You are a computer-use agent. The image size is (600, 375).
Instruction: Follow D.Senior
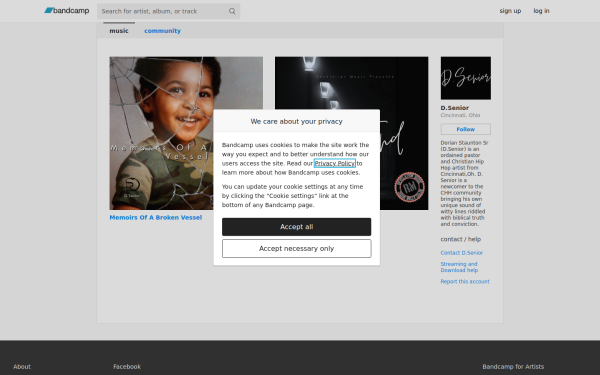pos(465,129)
